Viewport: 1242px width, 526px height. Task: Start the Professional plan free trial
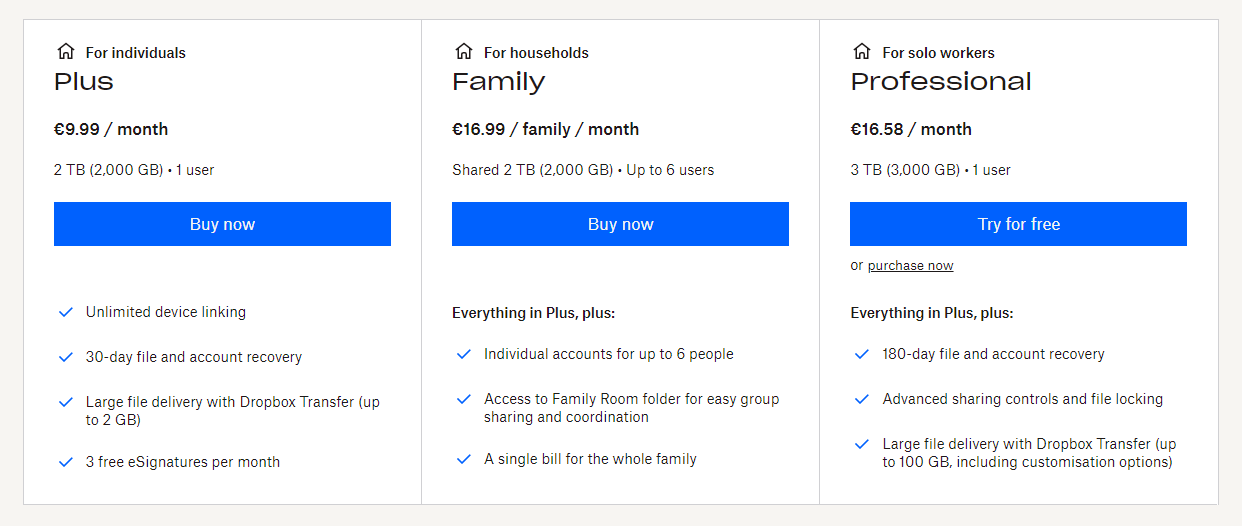tap(1018, 224)
